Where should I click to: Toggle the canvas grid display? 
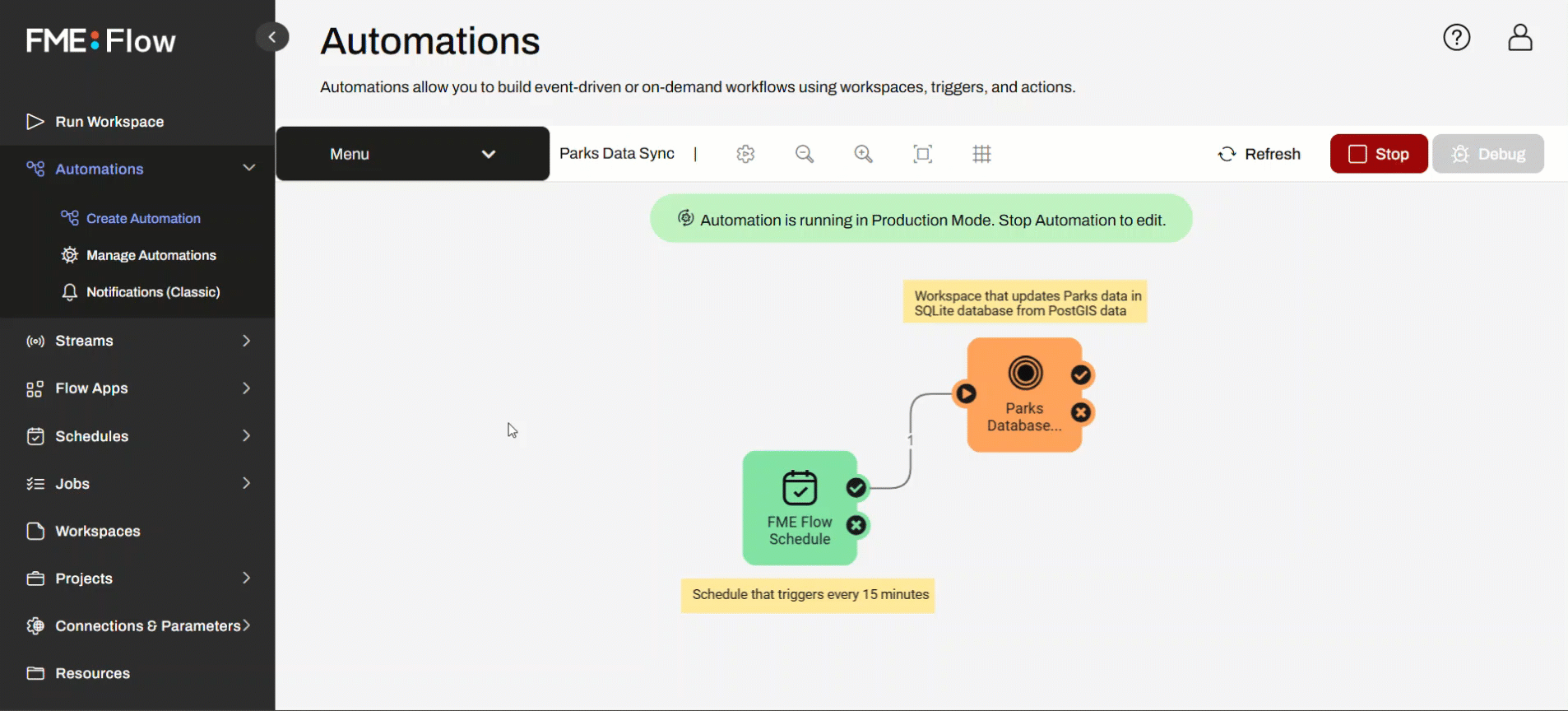[981, 154]
